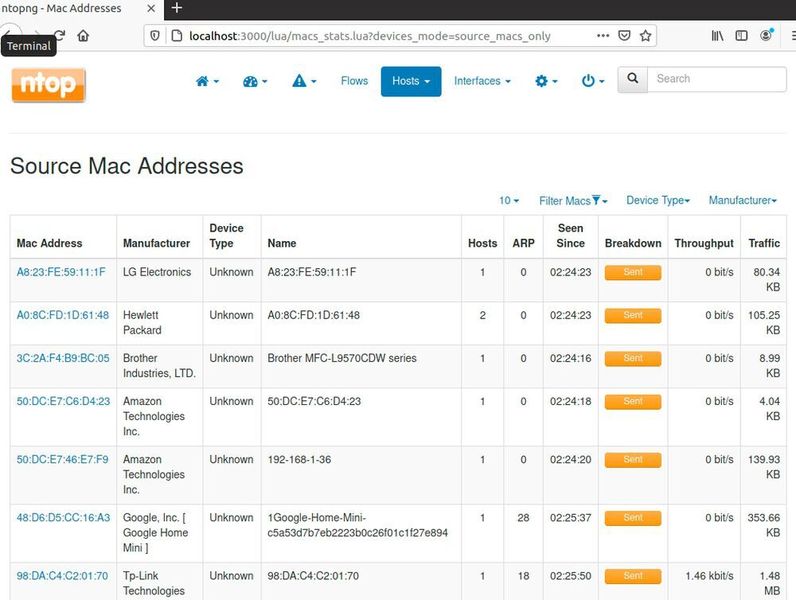Screen dimensions: 796x600
Task: Open the alerts warning triangle menu
Action: tap(304, 81)
